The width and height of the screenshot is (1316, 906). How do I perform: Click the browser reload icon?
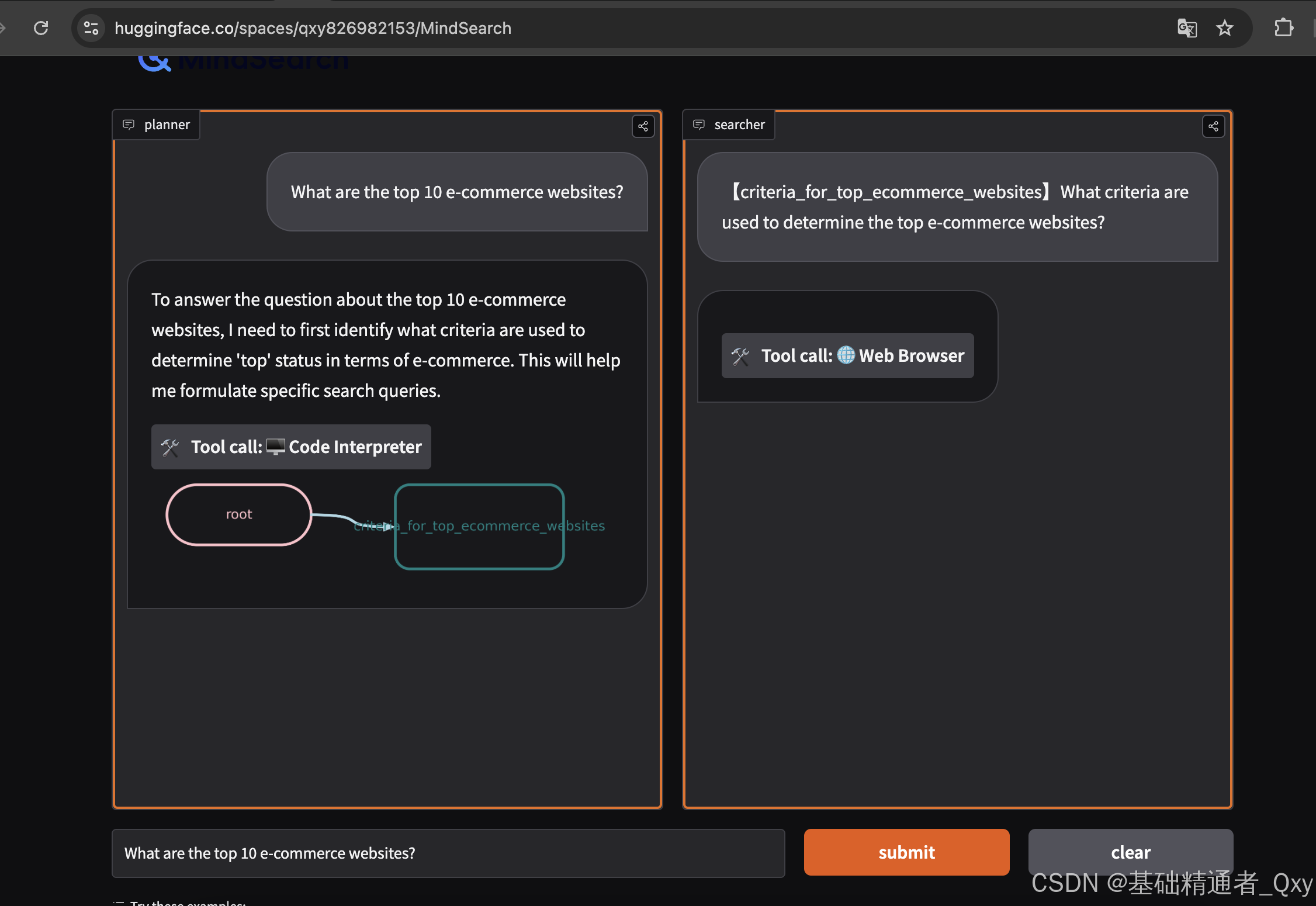41,28
